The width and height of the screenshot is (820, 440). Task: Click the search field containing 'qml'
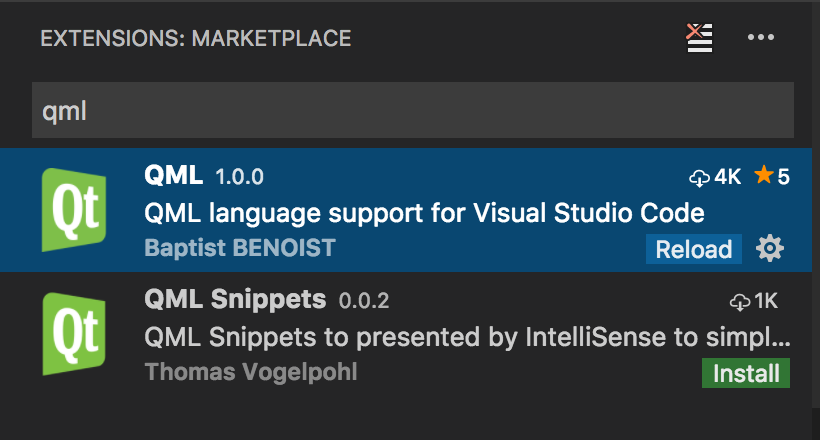tap(413, 110)
